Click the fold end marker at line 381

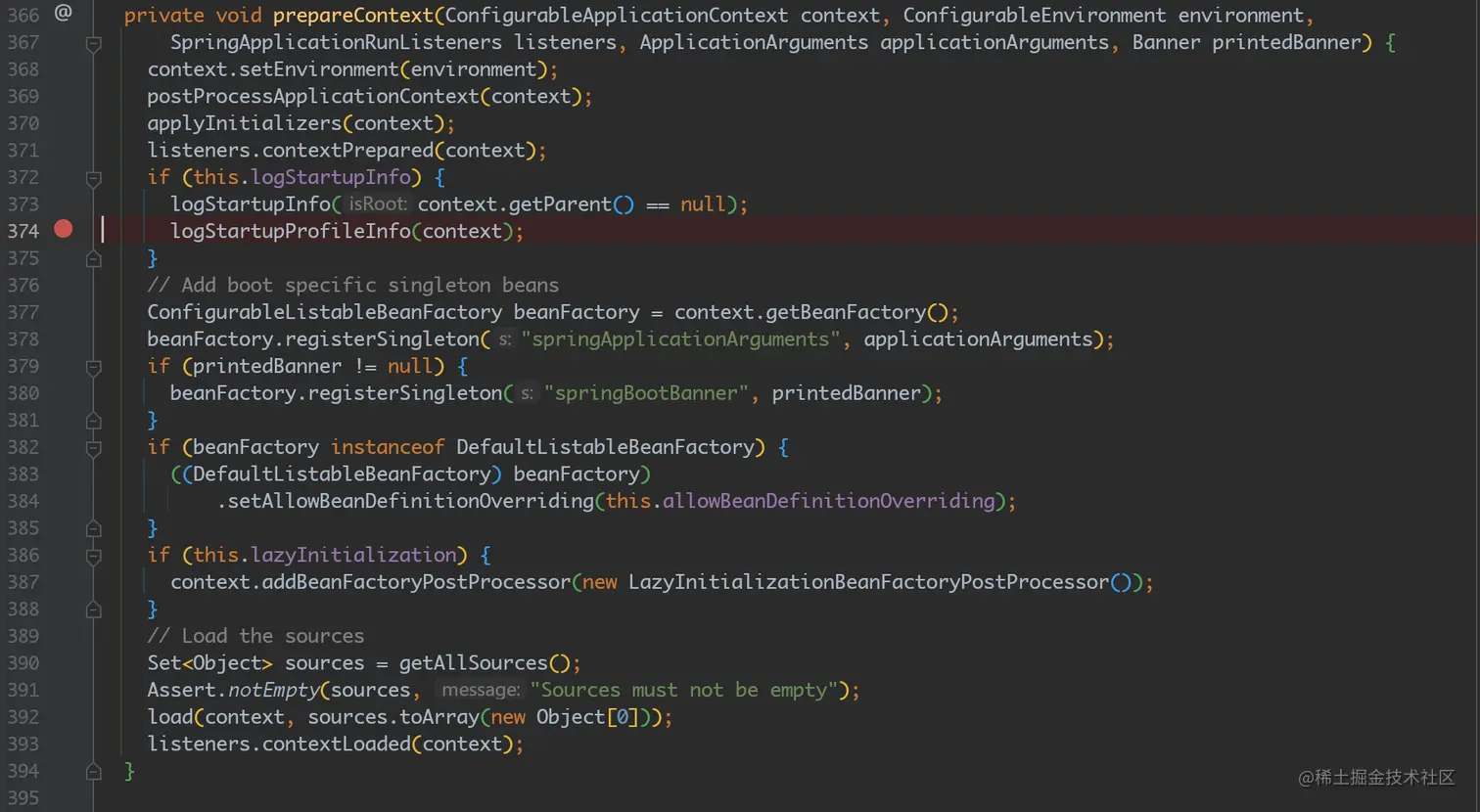[x=94, y=421]
